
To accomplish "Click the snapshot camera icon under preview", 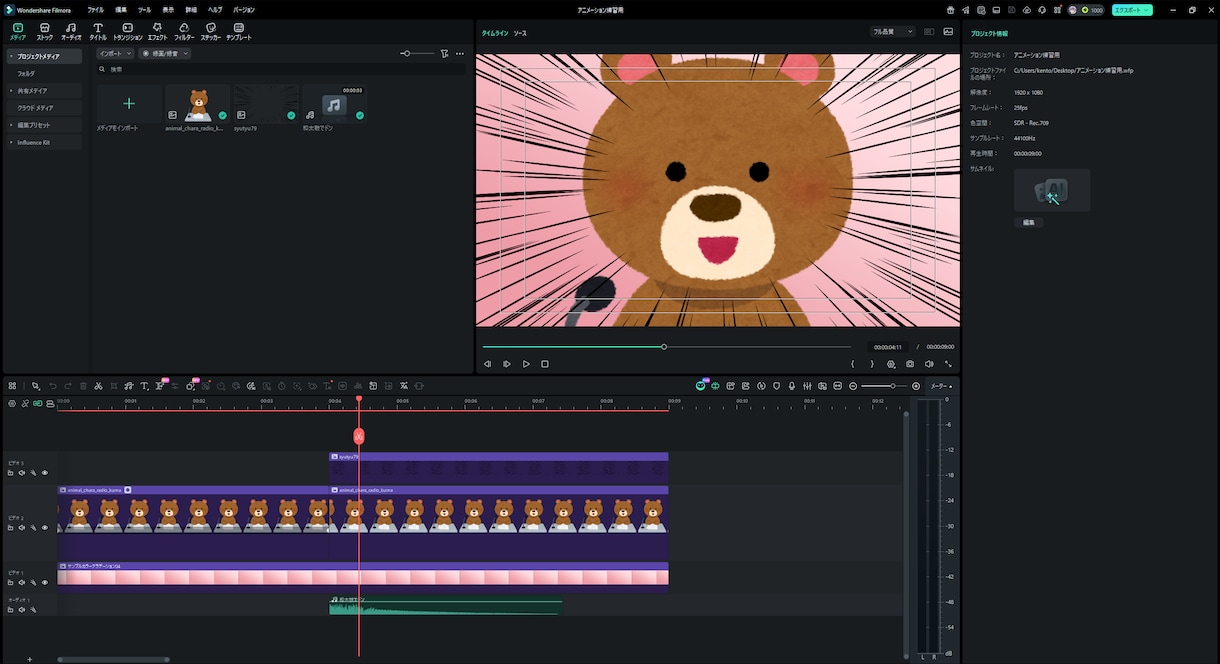I will [x=910, y=364].
